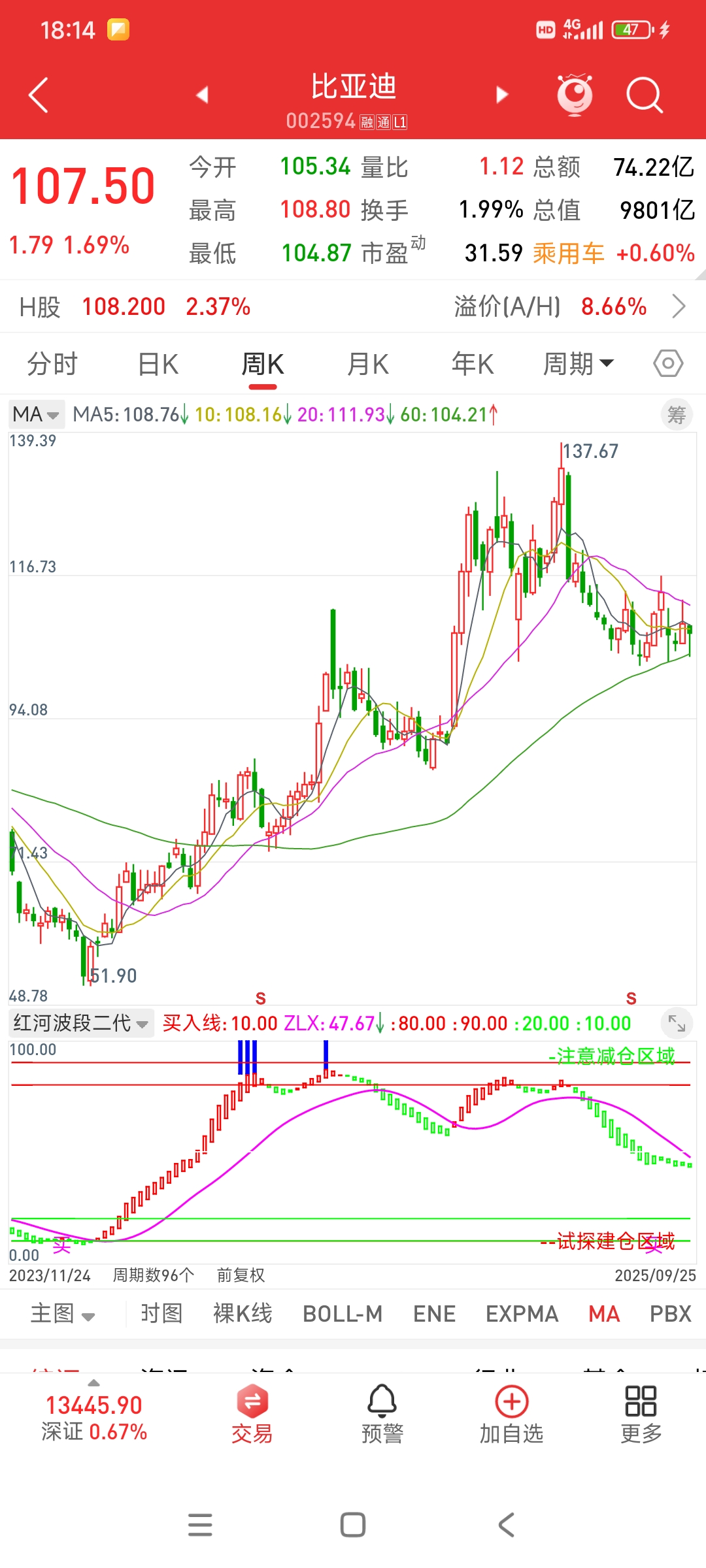This screenshot has width=706, height=1568.
Task: Tap 乘用车 sector link
Action: point(569,253)
